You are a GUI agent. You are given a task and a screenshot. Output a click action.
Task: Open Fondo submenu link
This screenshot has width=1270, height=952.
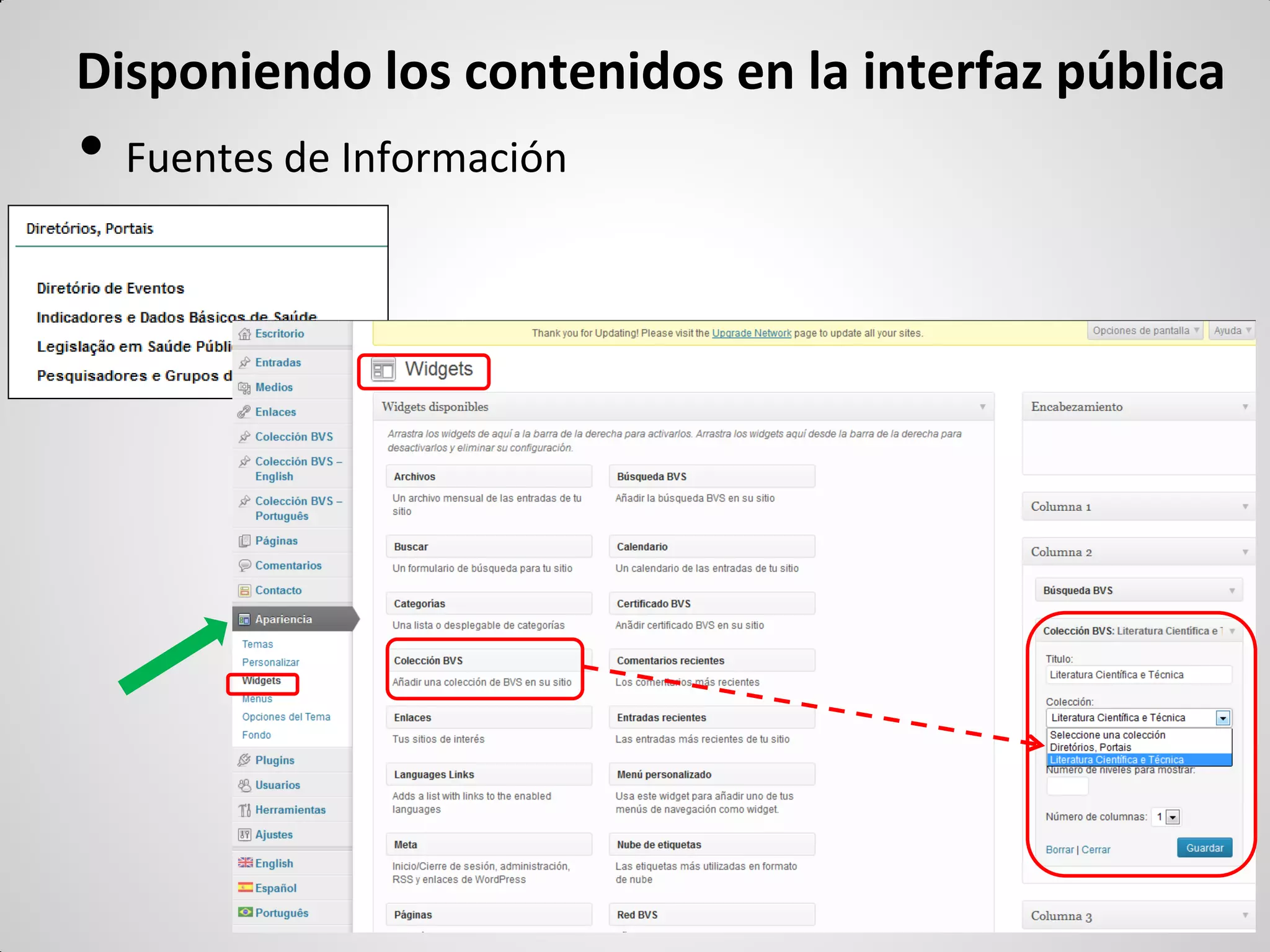[x=256, y=735]
